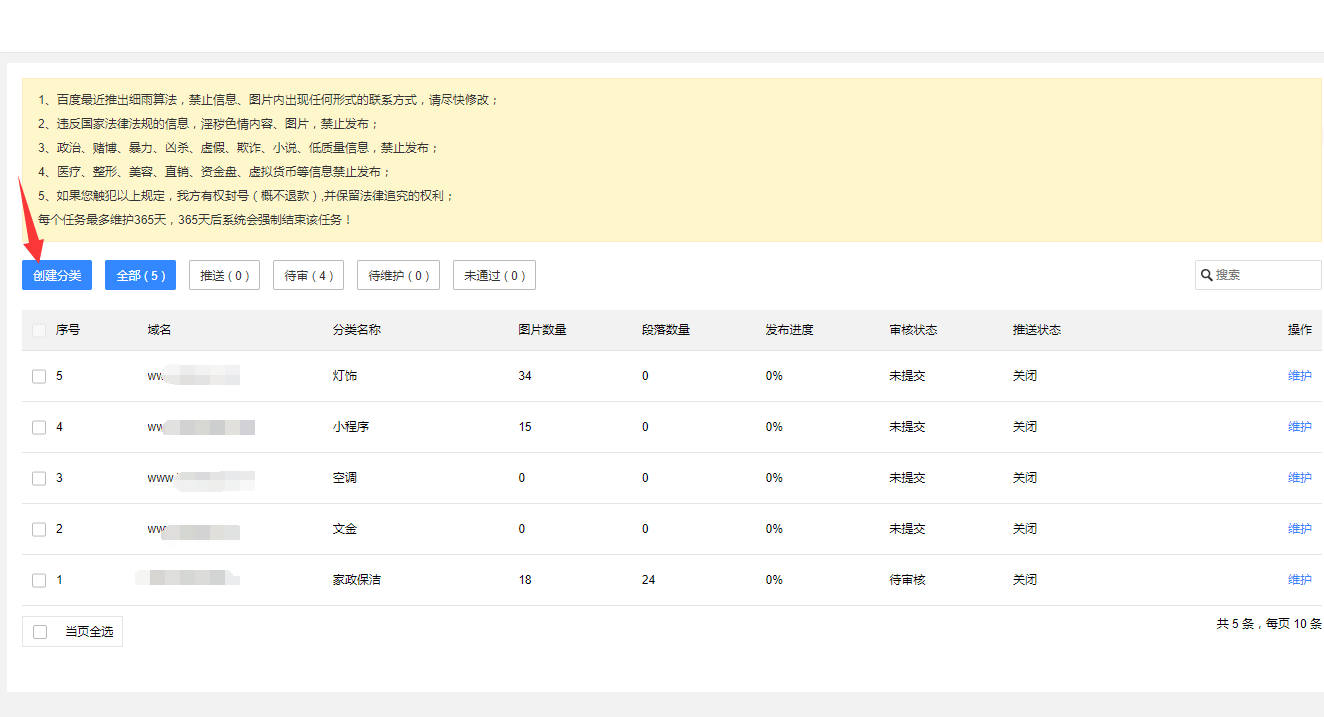Click 维护 link for 空调

coord(1299,478)
